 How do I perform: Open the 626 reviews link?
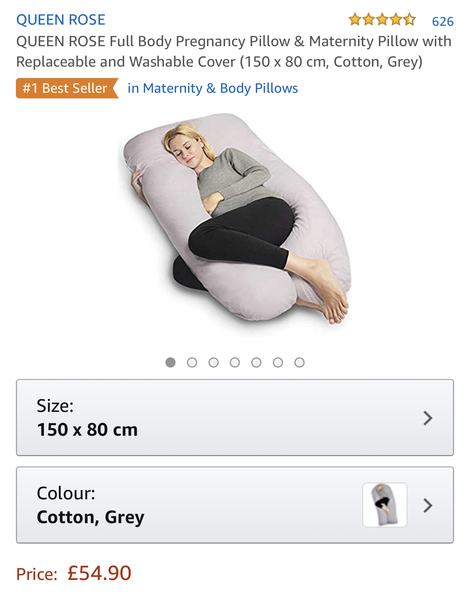coord(442,21)
